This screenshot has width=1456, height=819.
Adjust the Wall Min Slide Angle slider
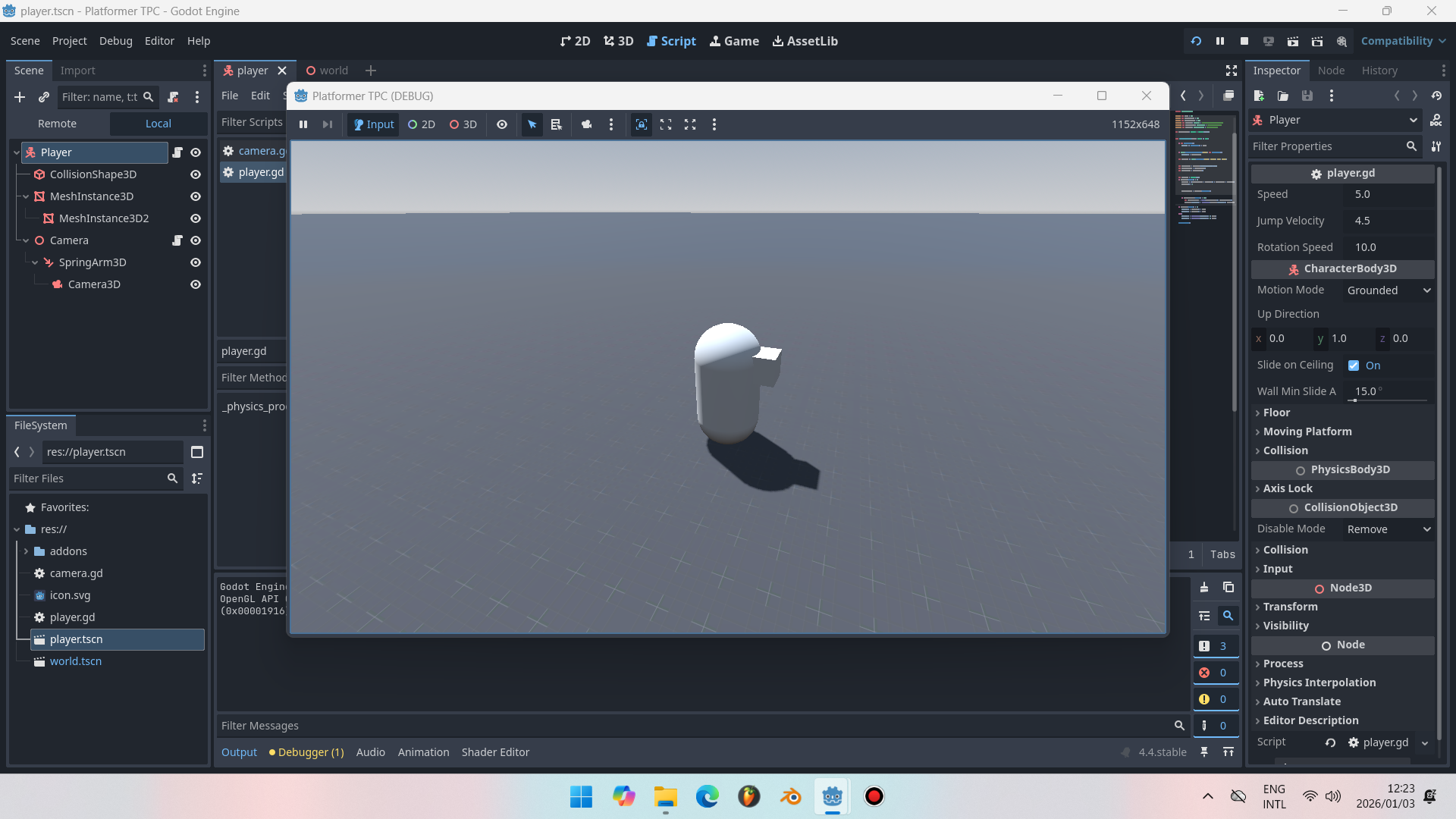1354,400
